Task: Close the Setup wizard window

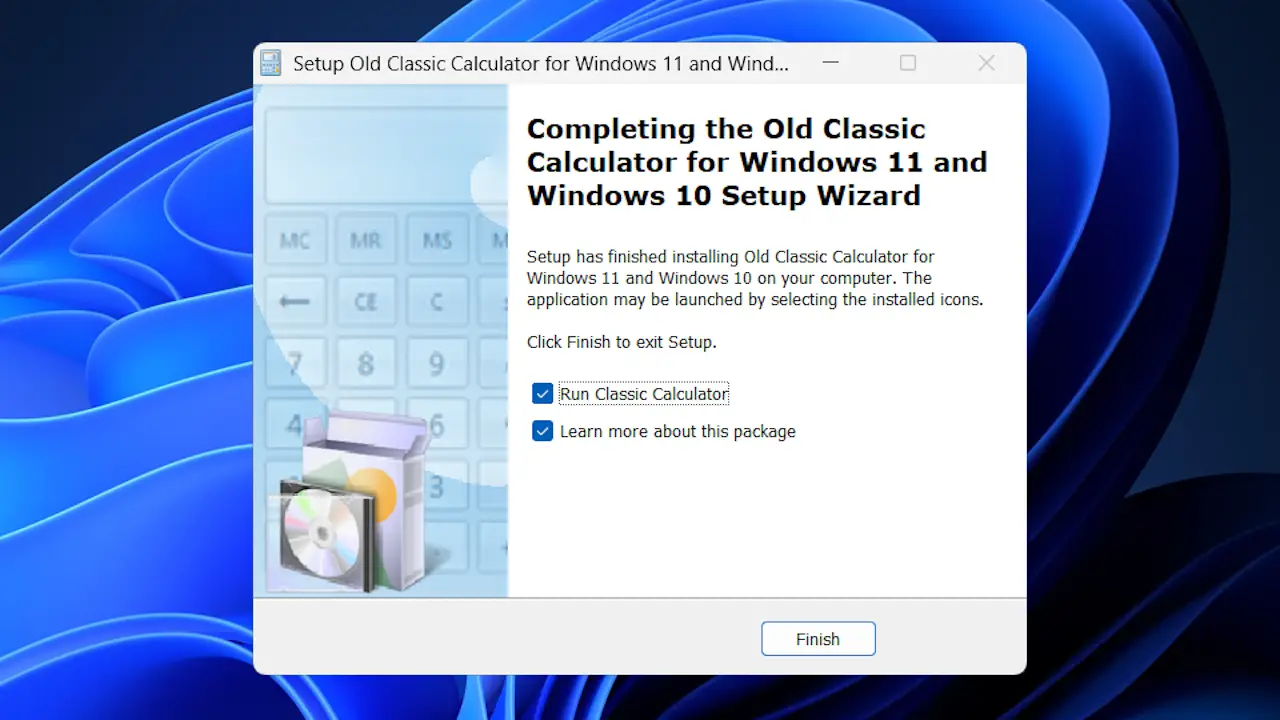Action: tap(986, 63)
